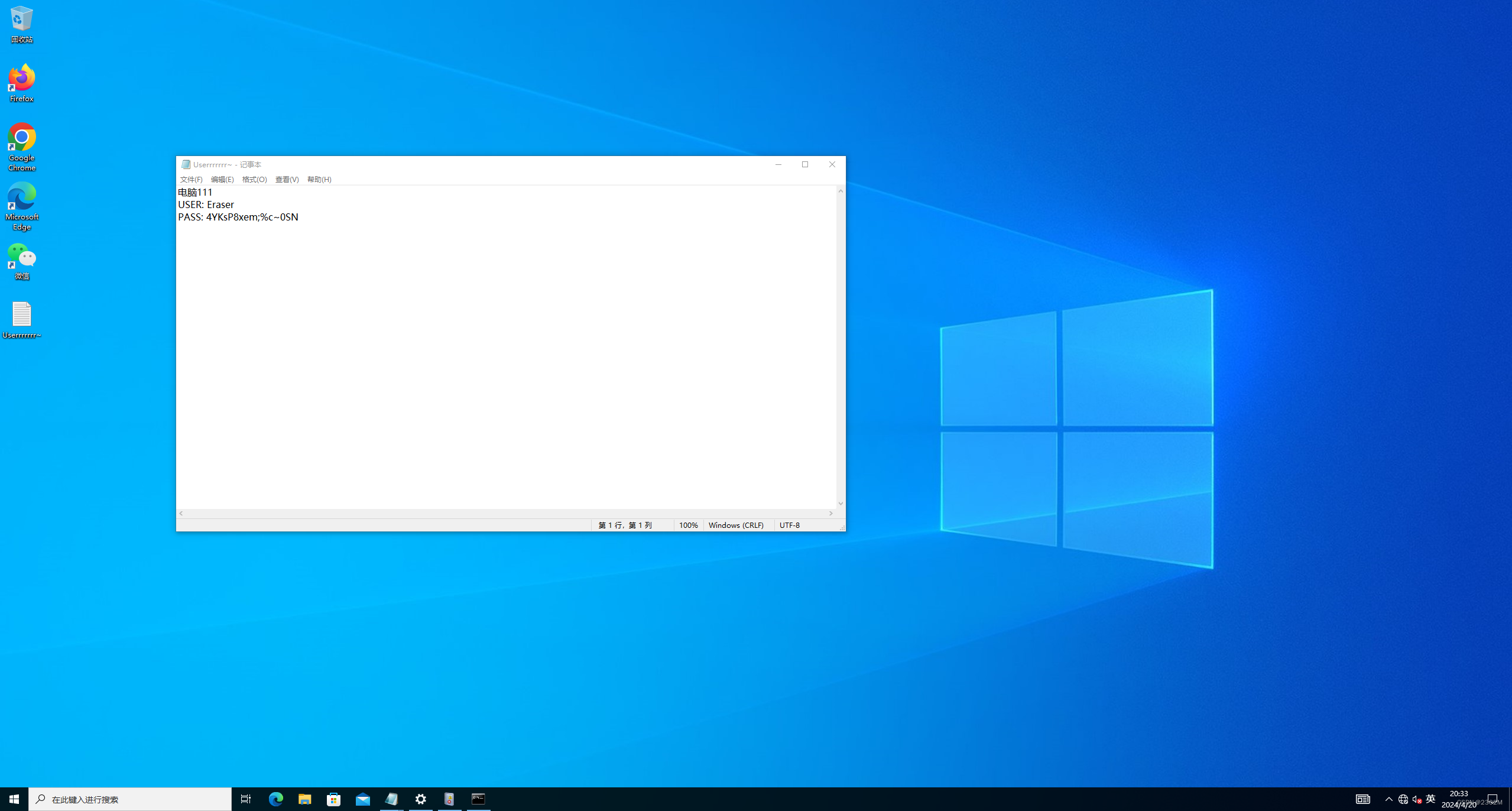The height and width of the screenshot is (811, 1512).
Task: Open the Settings gear in taskbar
Action: coord(420,799)
